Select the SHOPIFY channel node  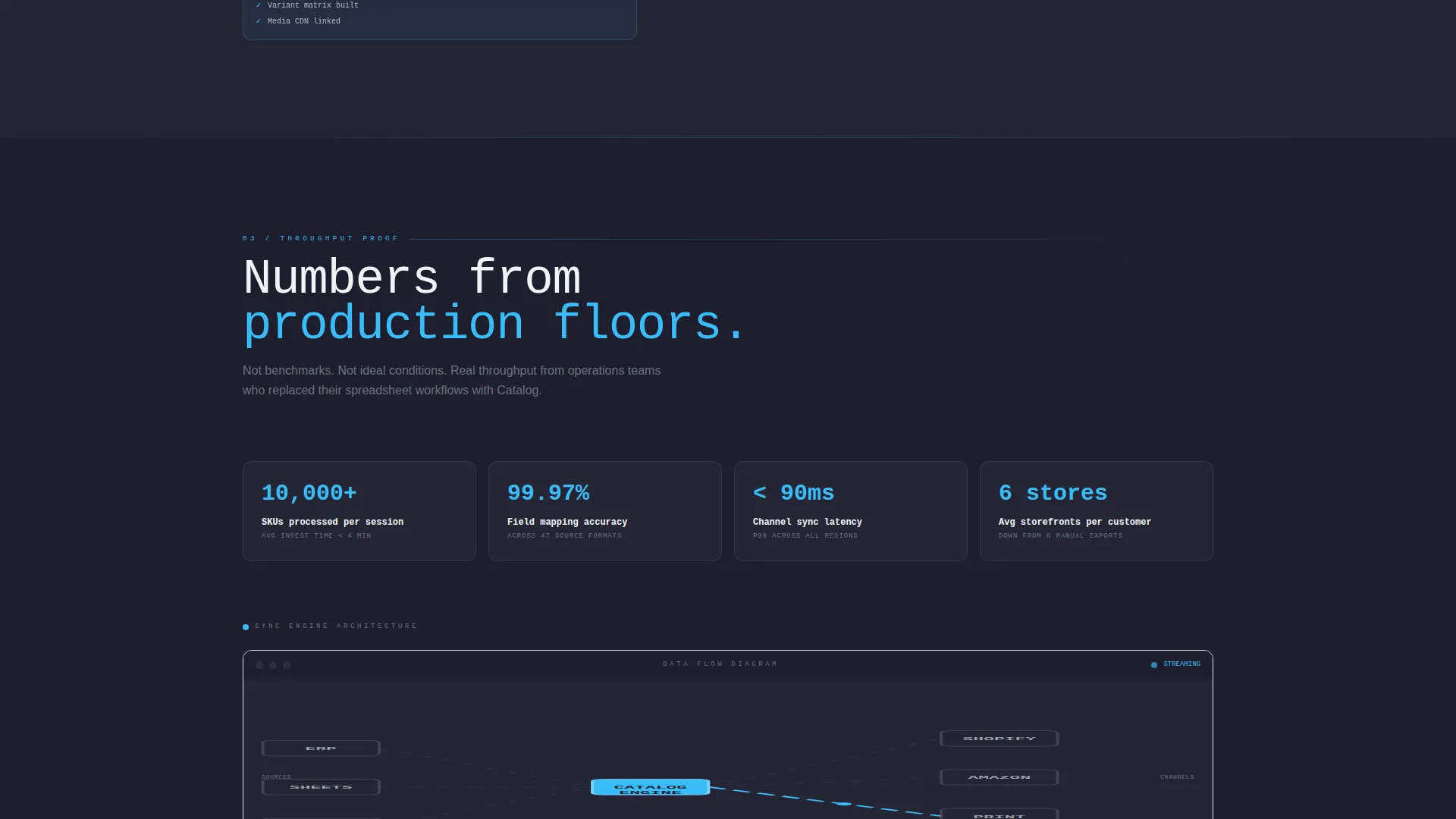tap(999, 739)
